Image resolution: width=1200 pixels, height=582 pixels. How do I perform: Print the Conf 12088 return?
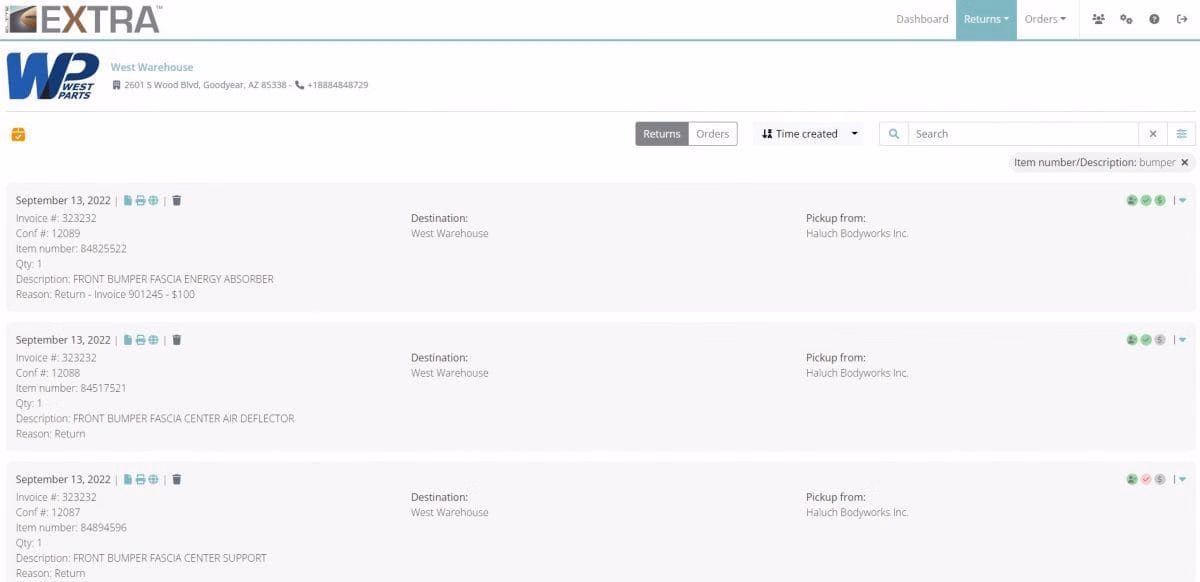[x=140, y=340]
